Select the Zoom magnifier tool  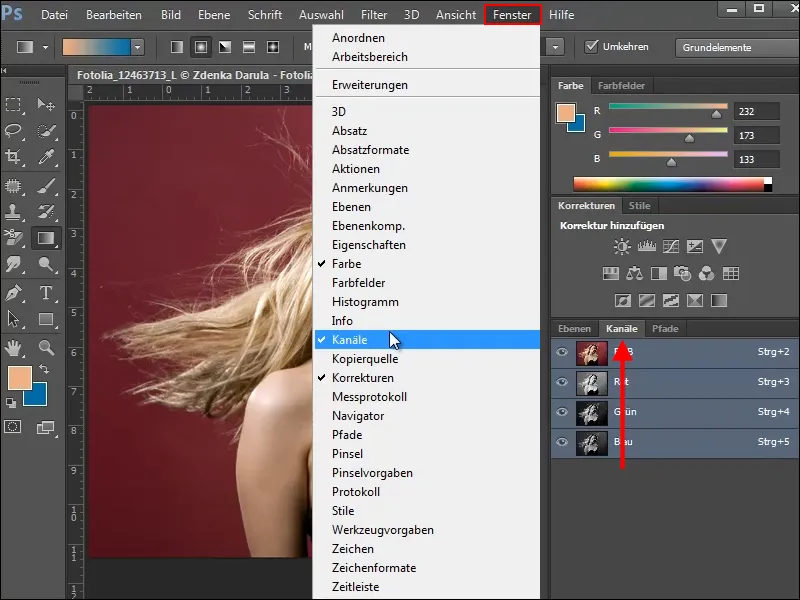click(x=46, y=348)
